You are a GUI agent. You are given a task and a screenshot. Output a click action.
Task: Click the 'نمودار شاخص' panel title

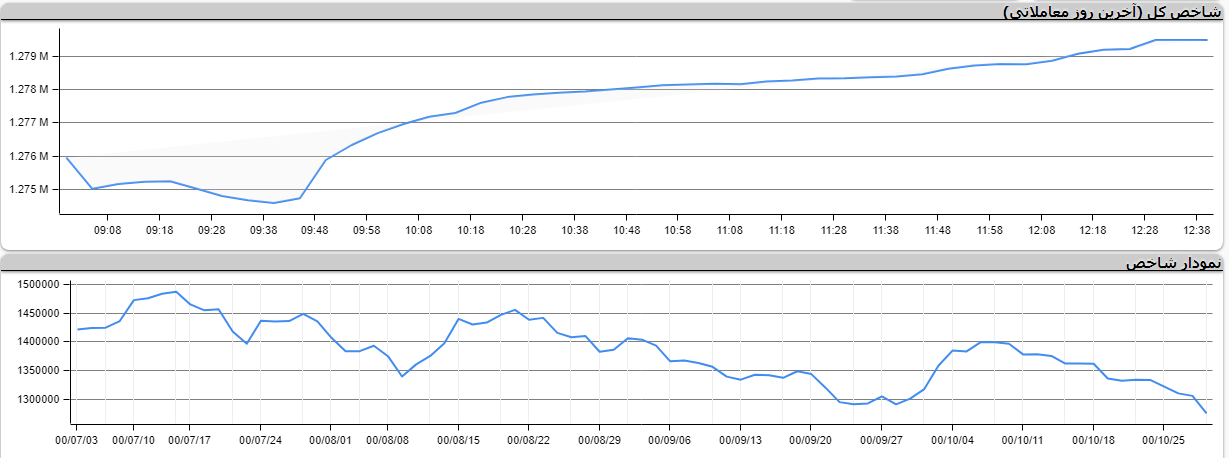[x=1173, y=264]
